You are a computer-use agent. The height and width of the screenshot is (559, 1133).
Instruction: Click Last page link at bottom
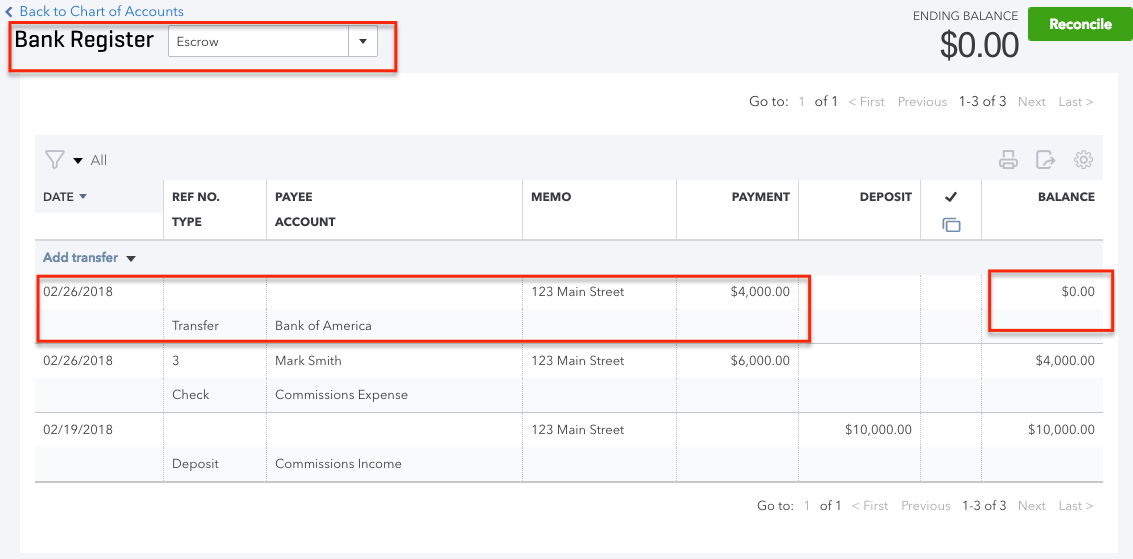[1075, 506]
